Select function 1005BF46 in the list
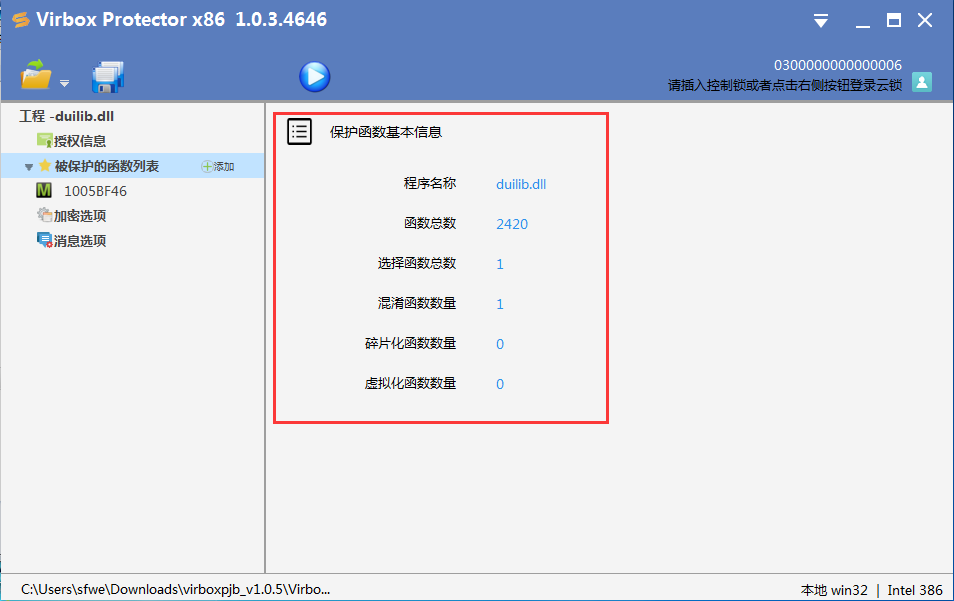 [96, 191]
